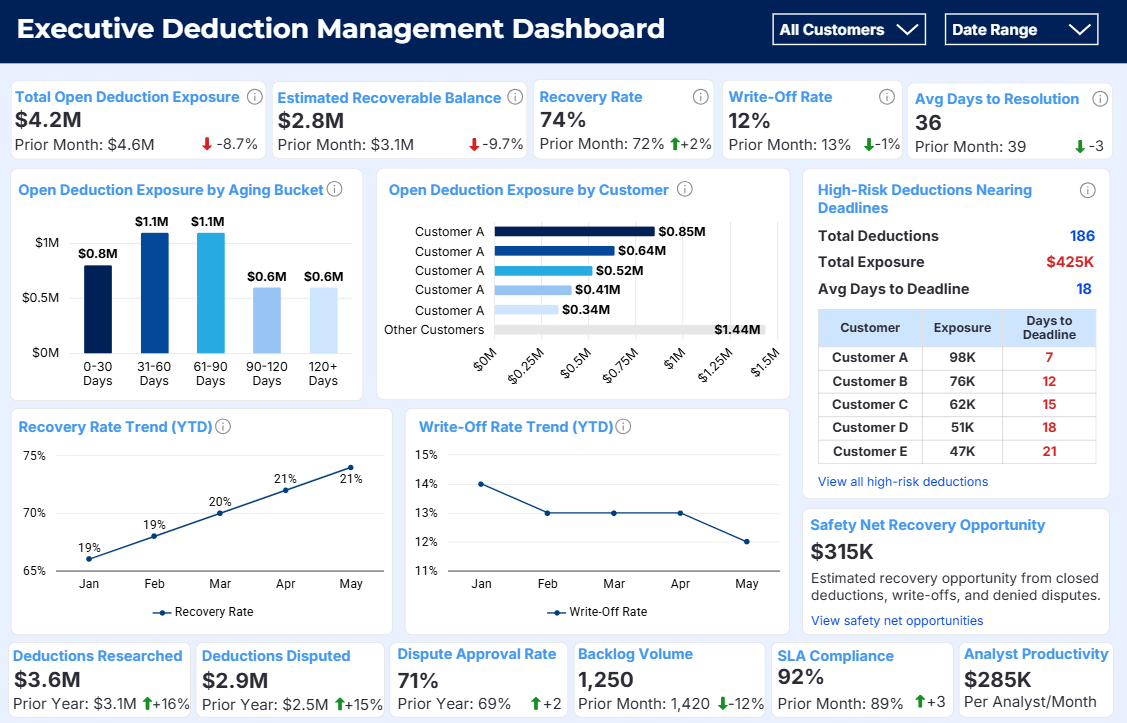Show info for High-Risk Deductions Nearing Deadlines
Viewport: 1127px width, 723px height.
click(1087, 190)
